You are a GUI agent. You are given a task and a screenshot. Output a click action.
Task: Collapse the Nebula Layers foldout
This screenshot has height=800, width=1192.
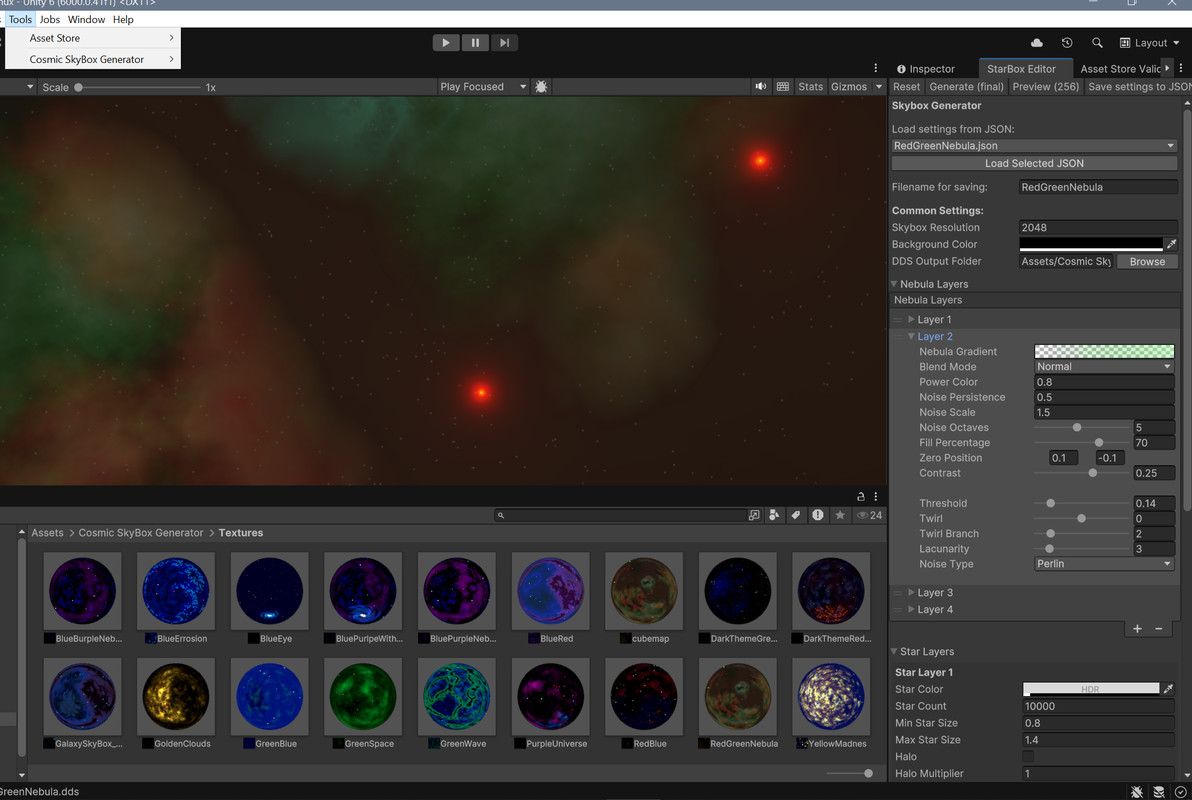(x=894, y=284)
